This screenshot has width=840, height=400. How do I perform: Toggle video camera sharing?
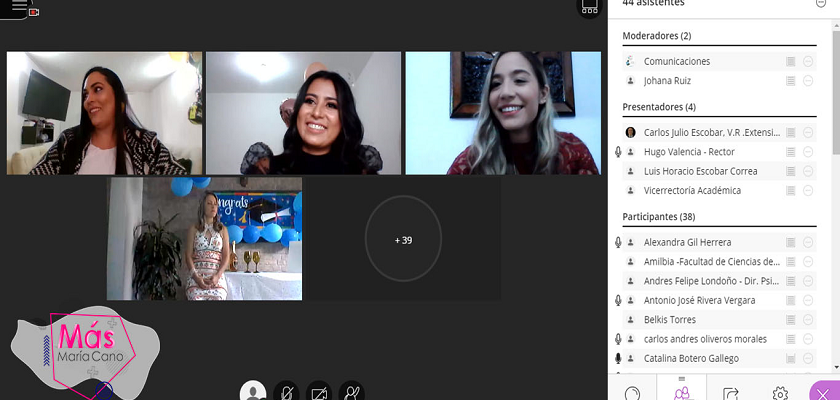pyautogui.click(x=318, y=391)
